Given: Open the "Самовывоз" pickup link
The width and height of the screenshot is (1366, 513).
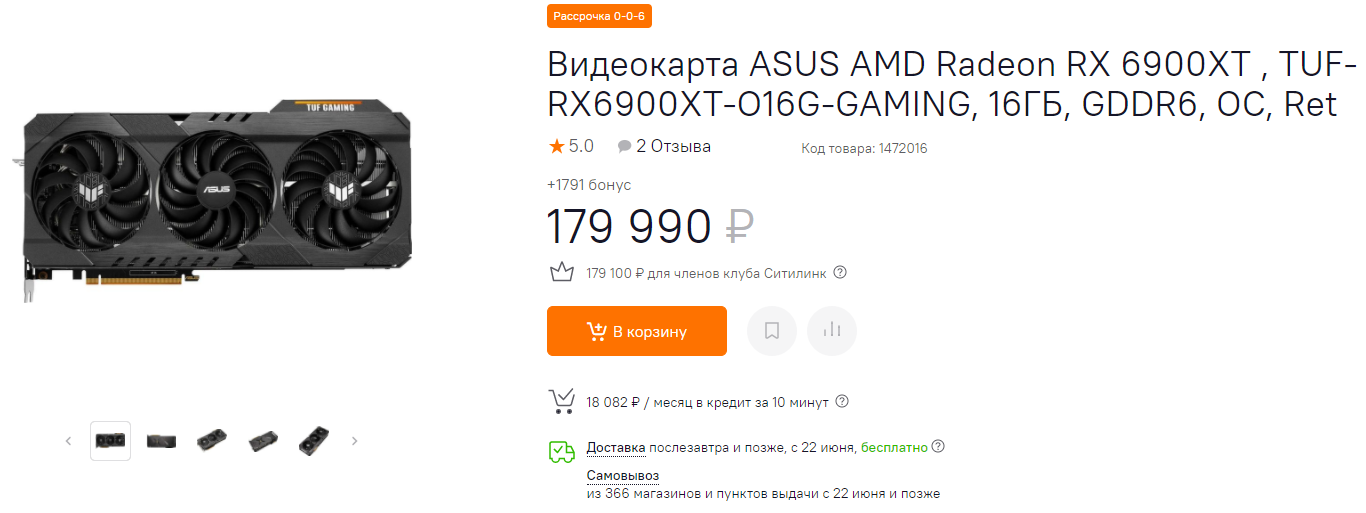Looking at the screenshot, I should pos(622,475).
